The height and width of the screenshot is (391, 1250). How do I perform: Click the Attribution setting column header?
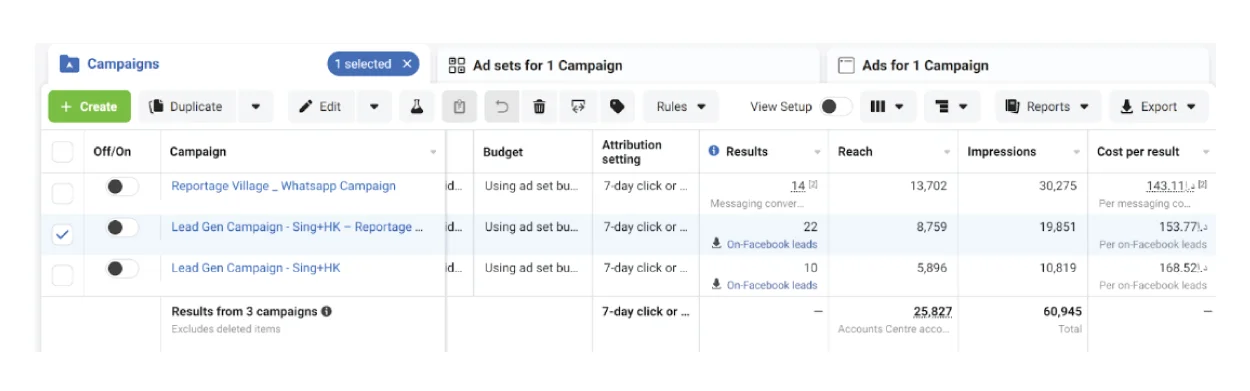click(x=632, y=152)
